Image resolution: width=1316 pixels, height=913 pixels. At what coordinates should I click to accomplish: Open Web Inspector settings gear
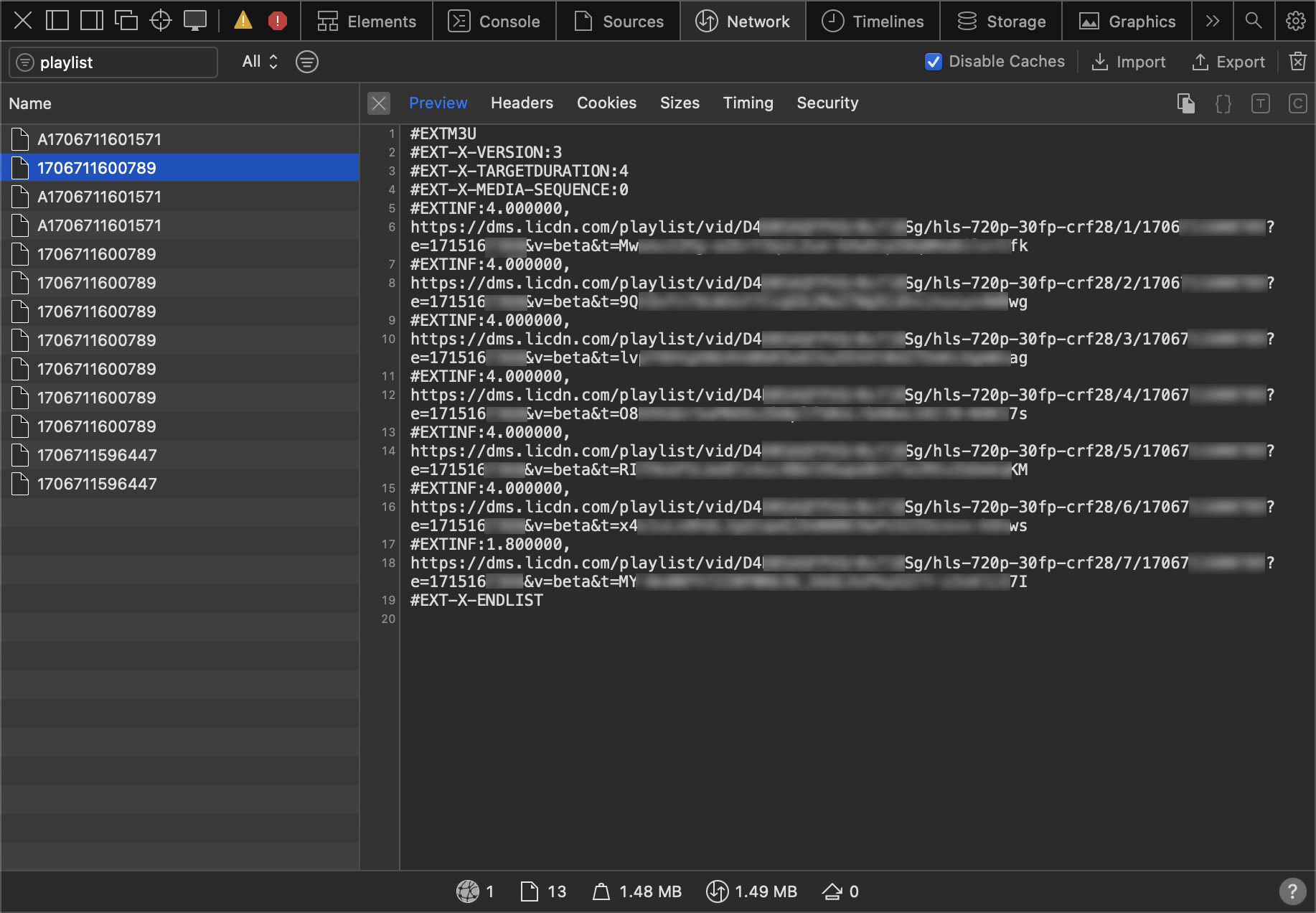coord(1295,21)
